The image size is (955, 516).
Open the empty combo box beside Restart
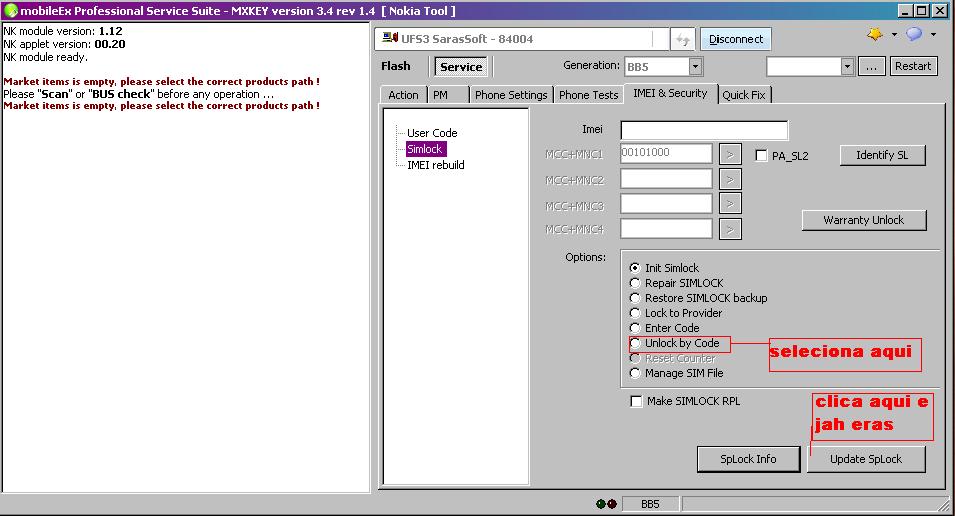point(847,66)
